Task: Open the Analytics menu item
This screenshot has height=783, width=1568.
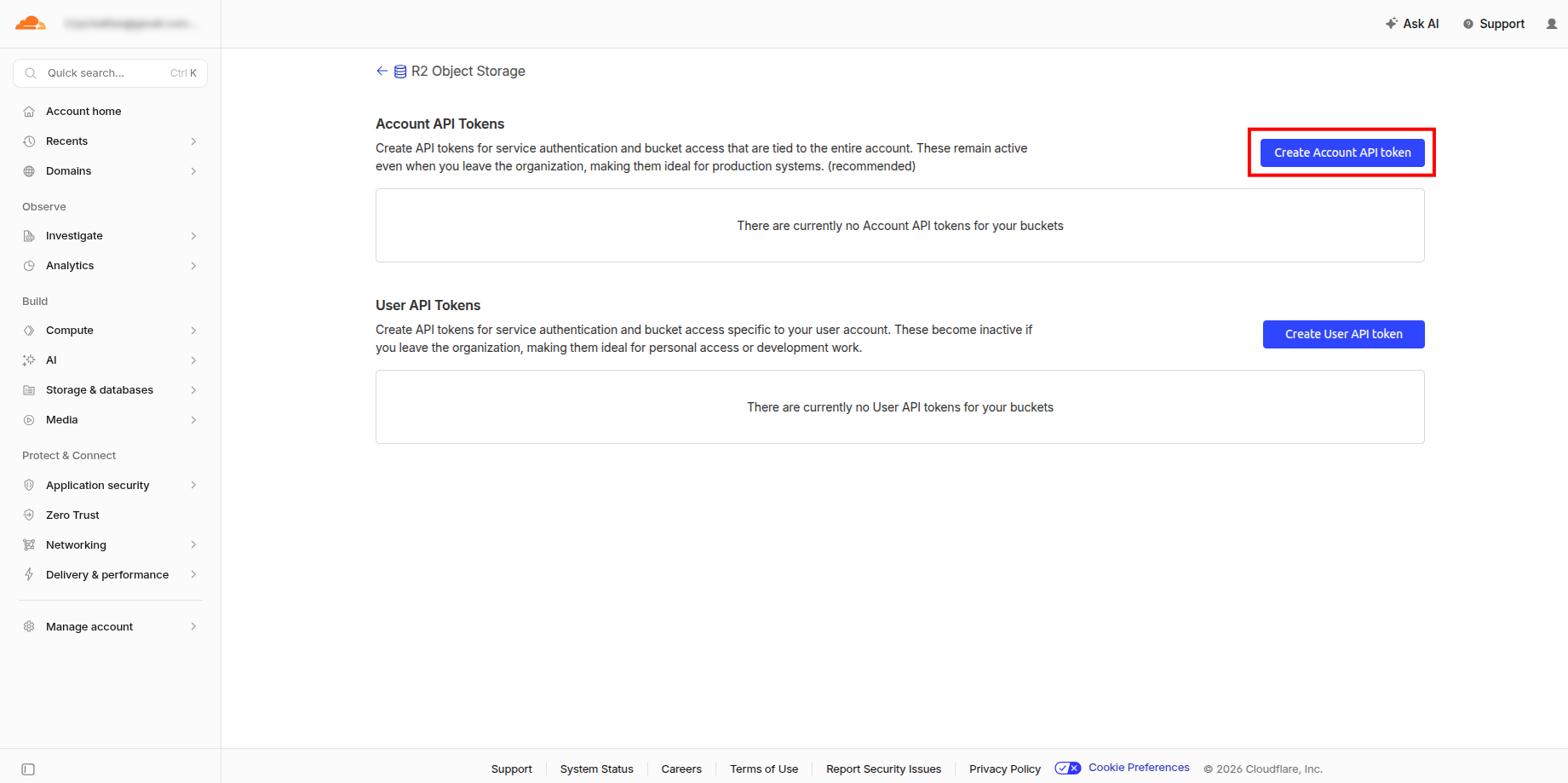Action: [111, 266]
